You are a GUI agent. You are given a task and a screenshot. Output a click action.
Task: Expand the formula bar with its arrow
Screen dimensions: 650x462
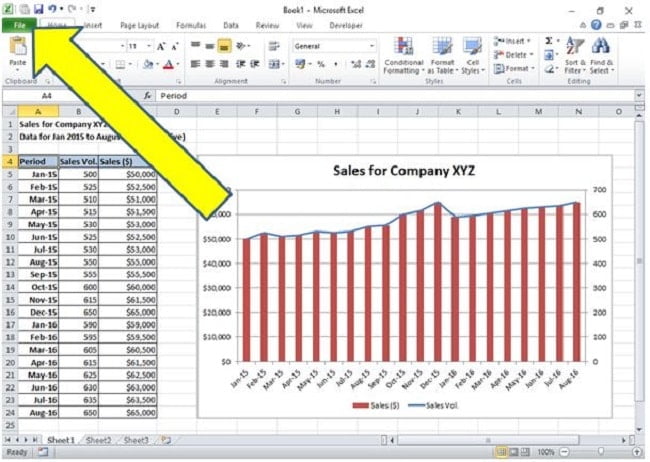(638, 96)
